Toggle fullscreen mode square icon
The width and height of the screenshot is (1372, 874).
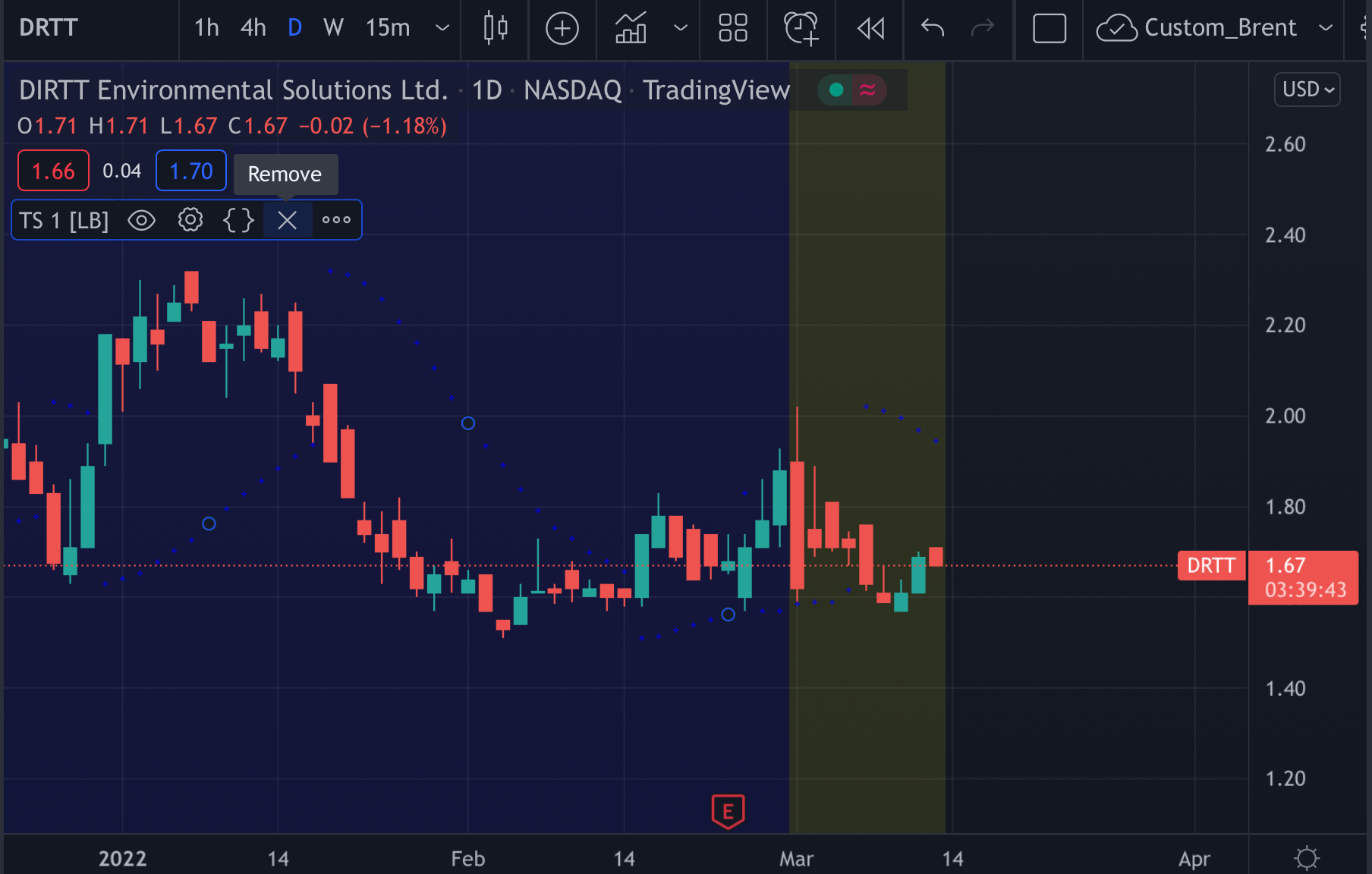point(1049,28)
